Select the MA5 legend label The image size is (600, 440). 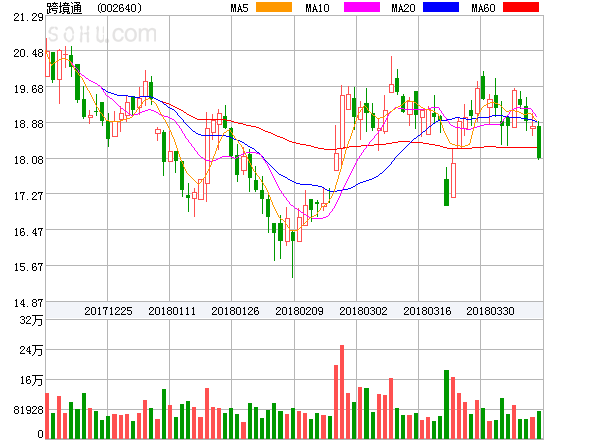[x=239, y=8]
